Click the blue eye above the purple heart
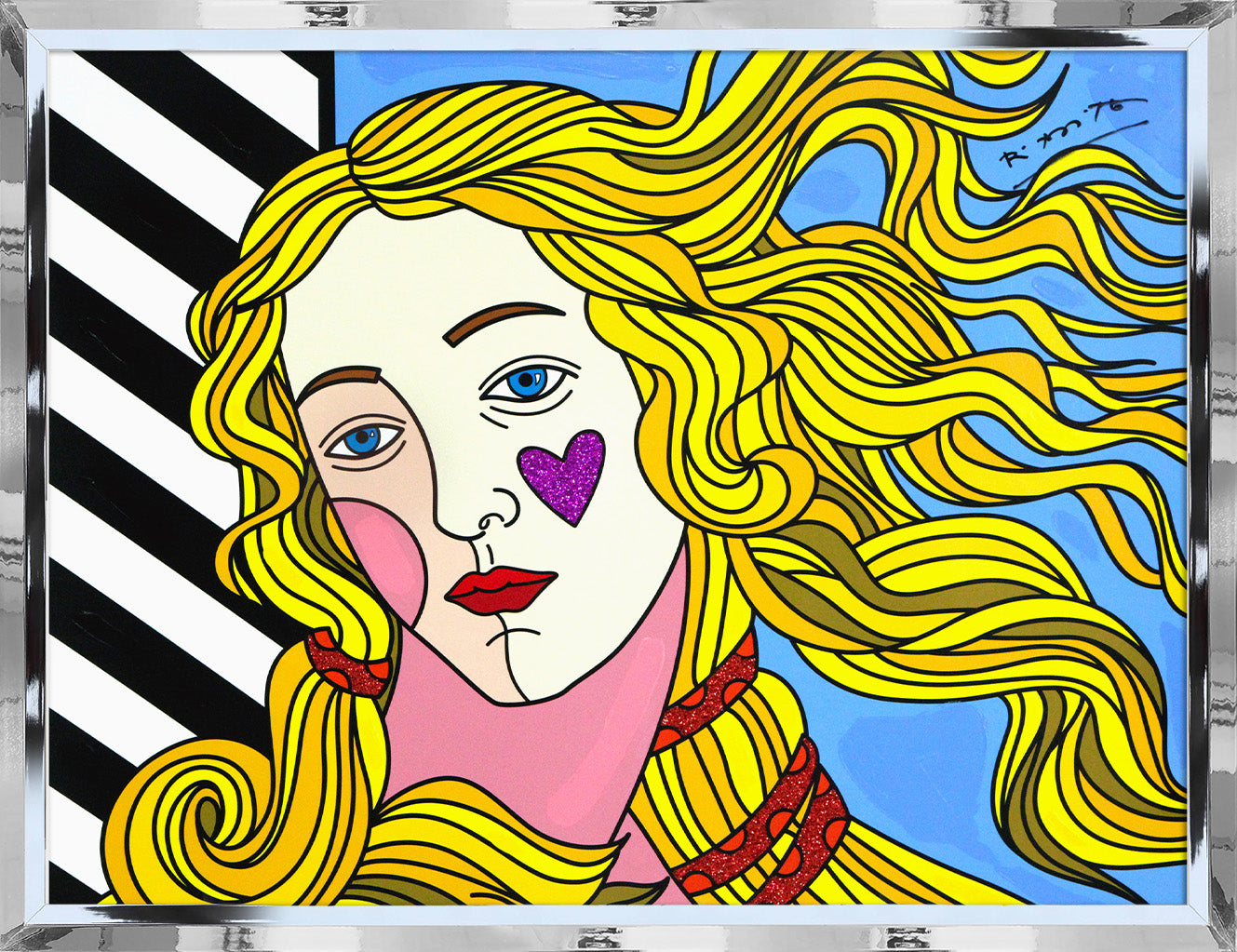Viewport: 1237px width, 952px height. click(528, 382)
